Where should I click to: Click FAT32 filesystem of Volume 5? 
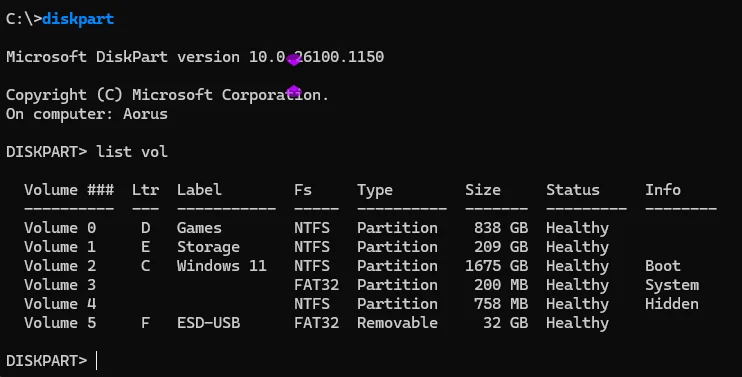coord(316,323)
